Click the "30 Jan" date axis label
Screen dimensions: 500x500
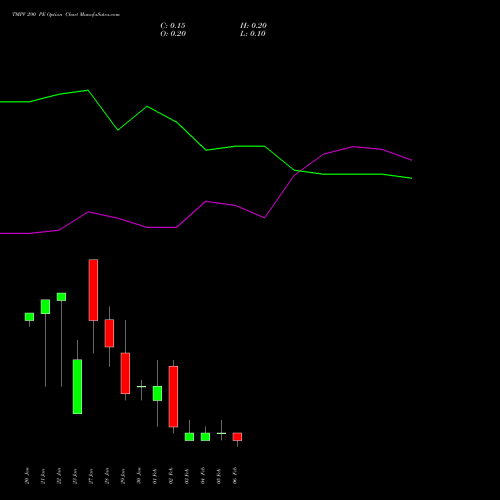tap(139, 476)
